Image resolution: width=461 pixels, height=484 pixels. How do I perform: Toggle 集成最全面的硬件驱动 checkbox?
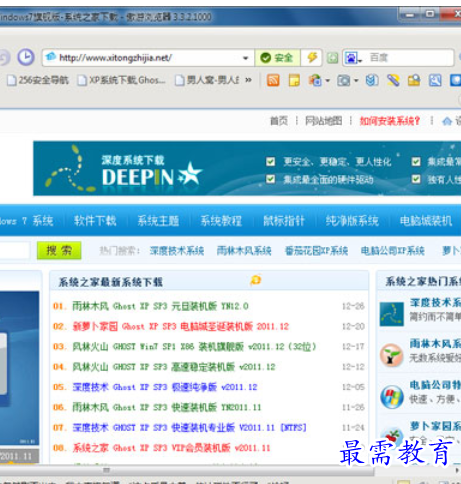point(271,179)
